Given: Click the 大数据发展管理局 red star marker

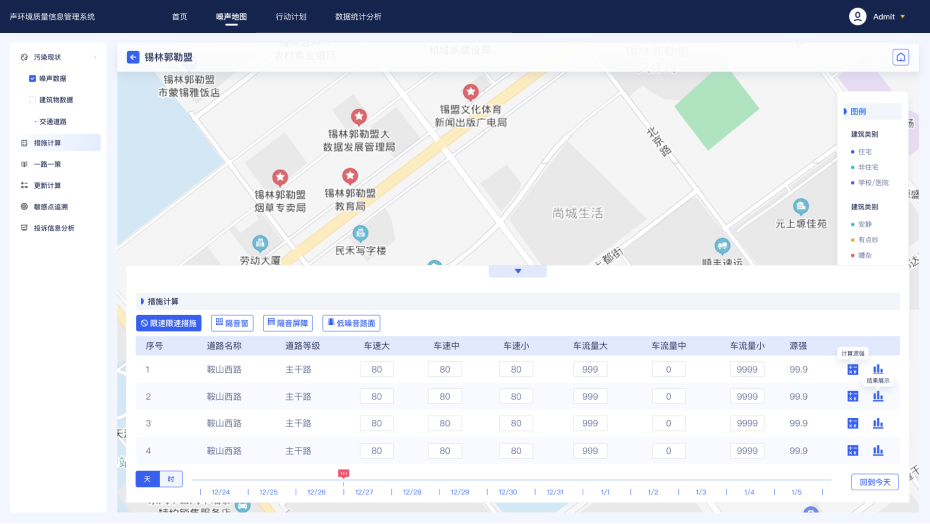Looking at the screenshot, I should coord(358,116).
